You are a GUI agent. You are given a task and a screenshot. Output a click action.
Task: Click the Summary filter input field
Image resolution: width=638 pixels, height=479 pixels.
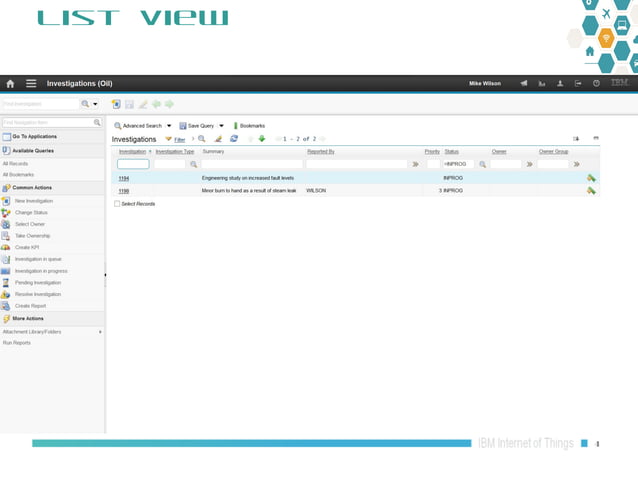click(x=252, y=164)
